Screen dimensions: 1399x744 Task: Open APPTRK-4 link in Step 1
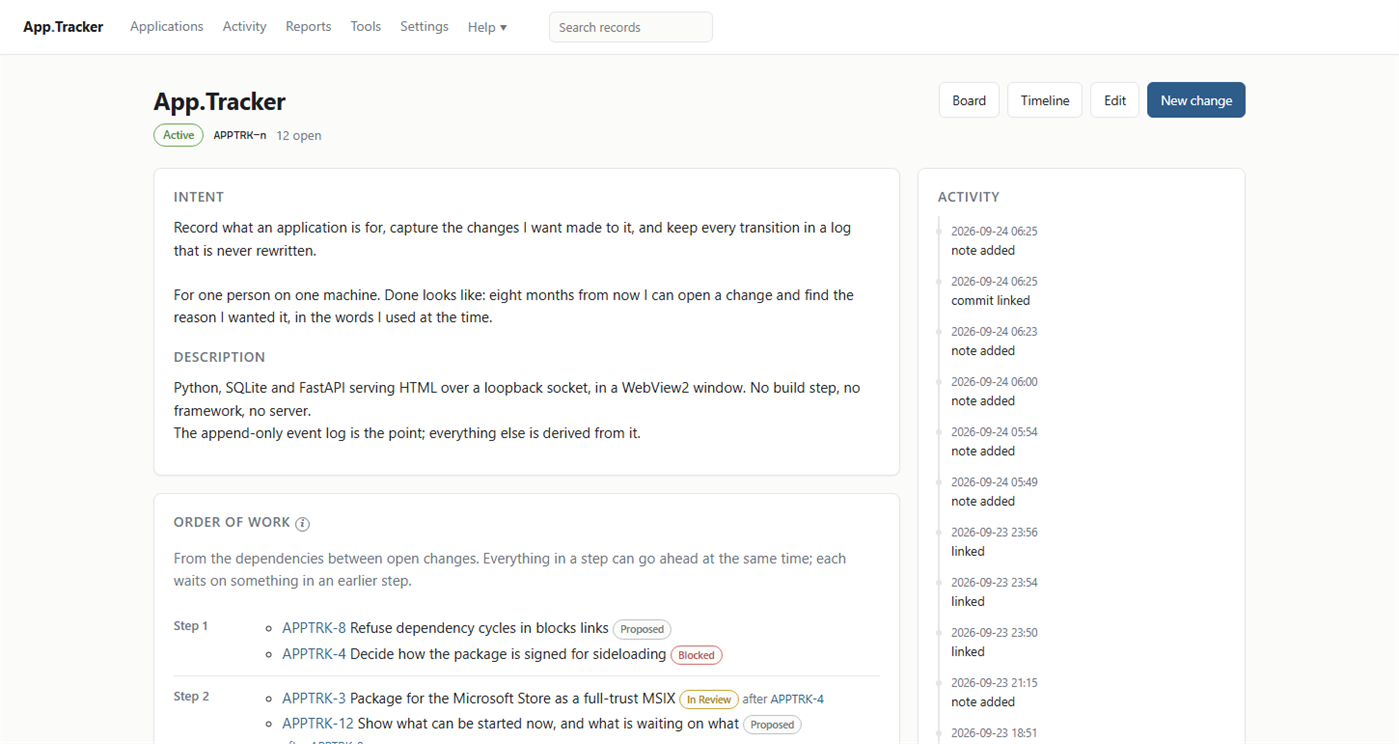pos(314,654)
